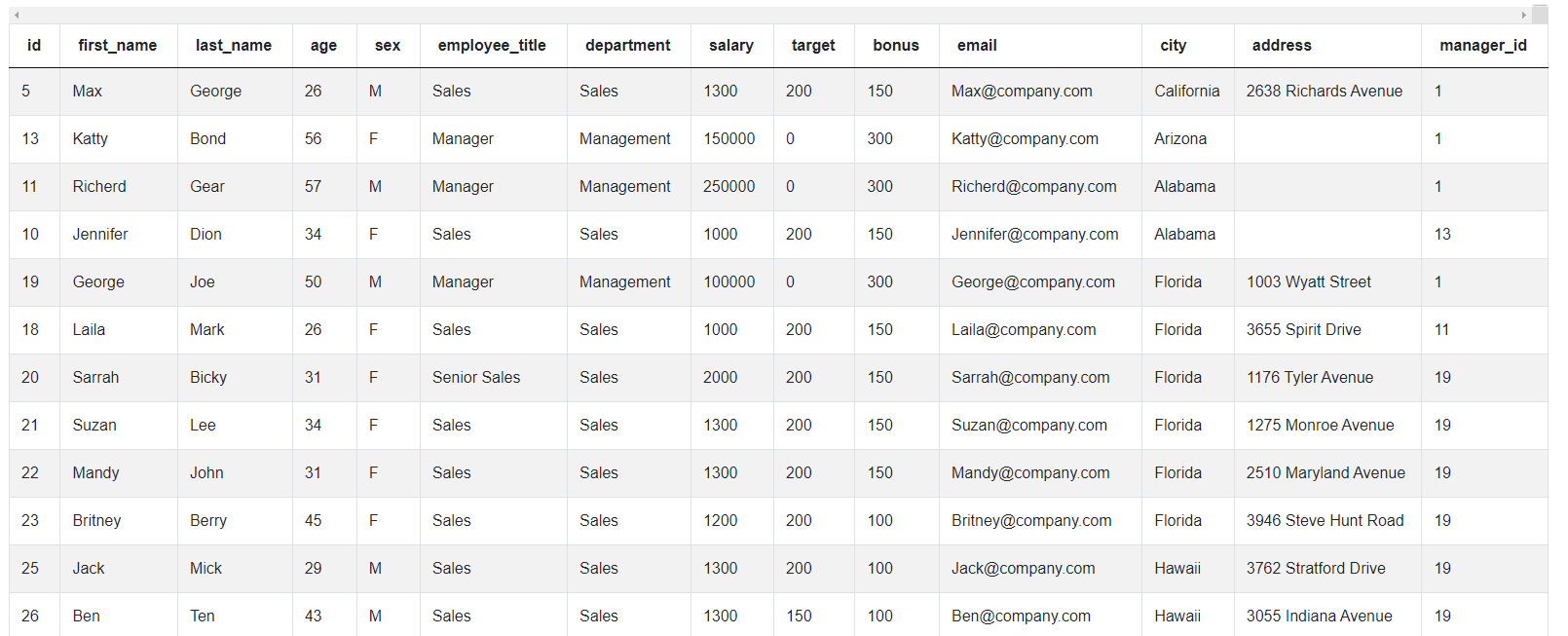Click the target column header
The height and width of the screenshot is (636, 1568).
(813, 45)
